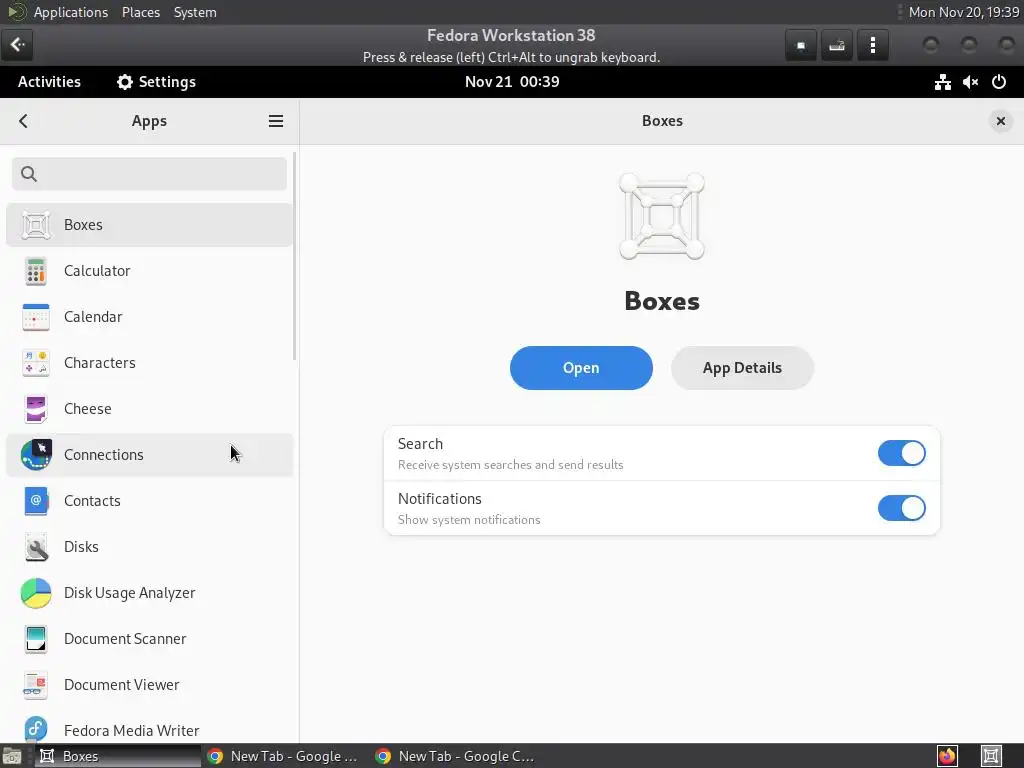Select the Characters row text
This screenshot has width=1024, height=768.
(100, 363)
